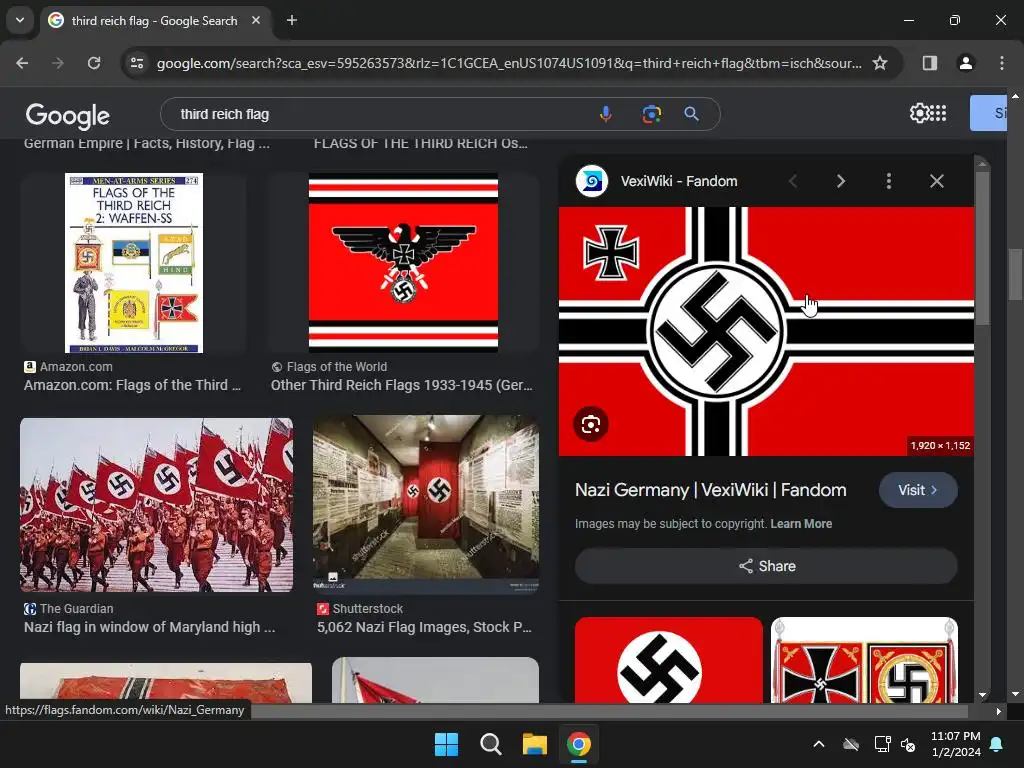
Task: Select the third reich flag Google Search tab
Action: [x=154, y=20]
